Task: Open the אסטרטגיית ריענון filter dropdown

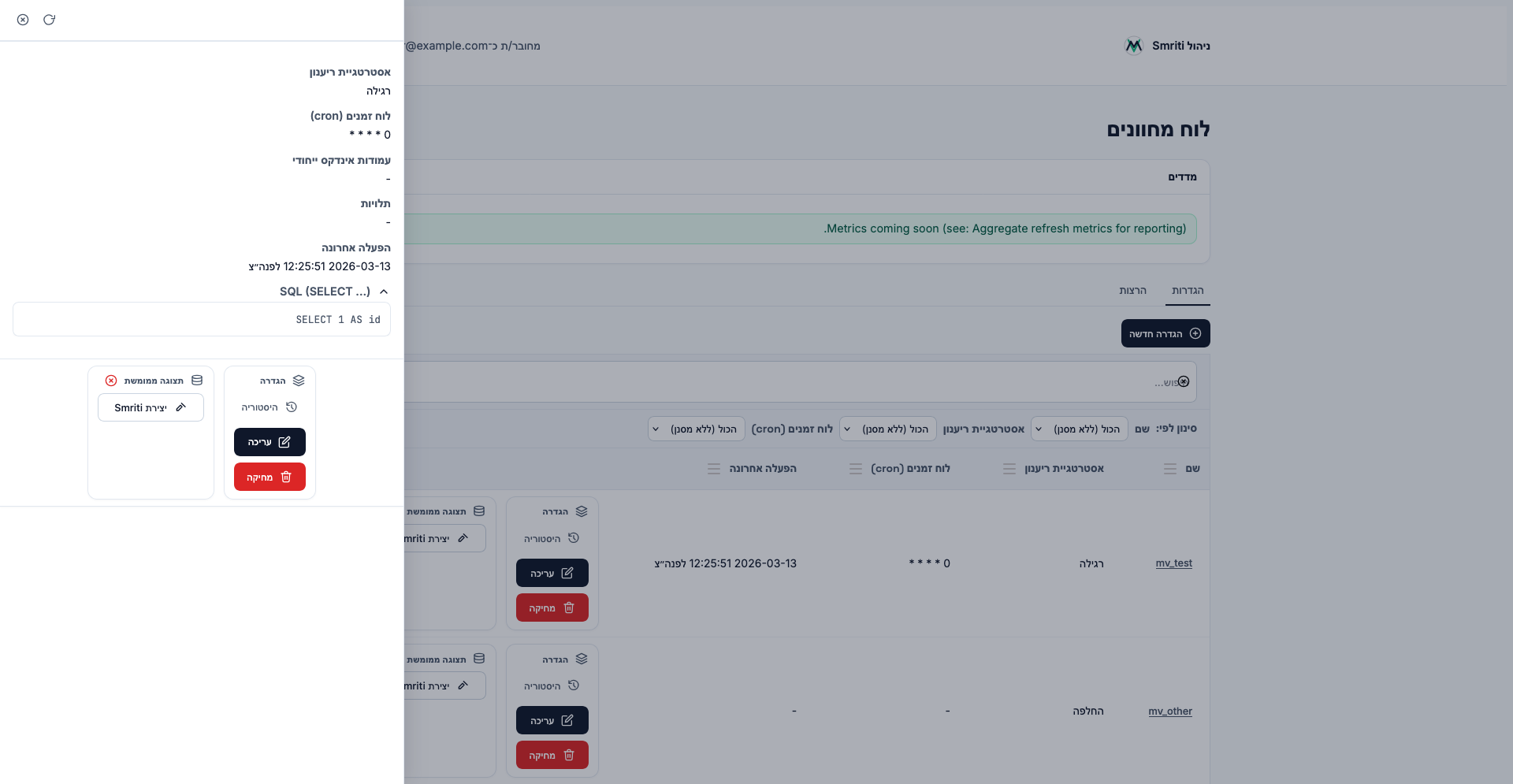Action: click(x=887, y=429)
